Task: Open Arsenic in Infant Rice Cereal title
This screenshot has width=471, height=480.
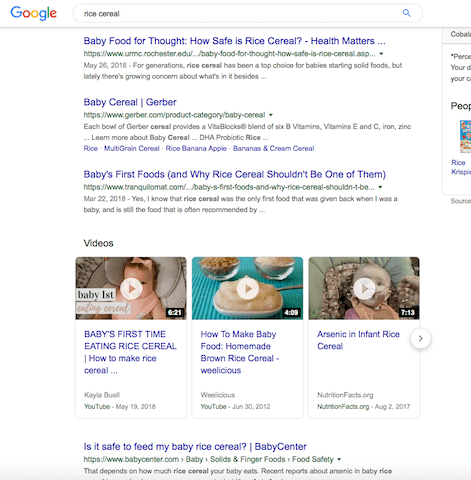Action: pos(358,340)
